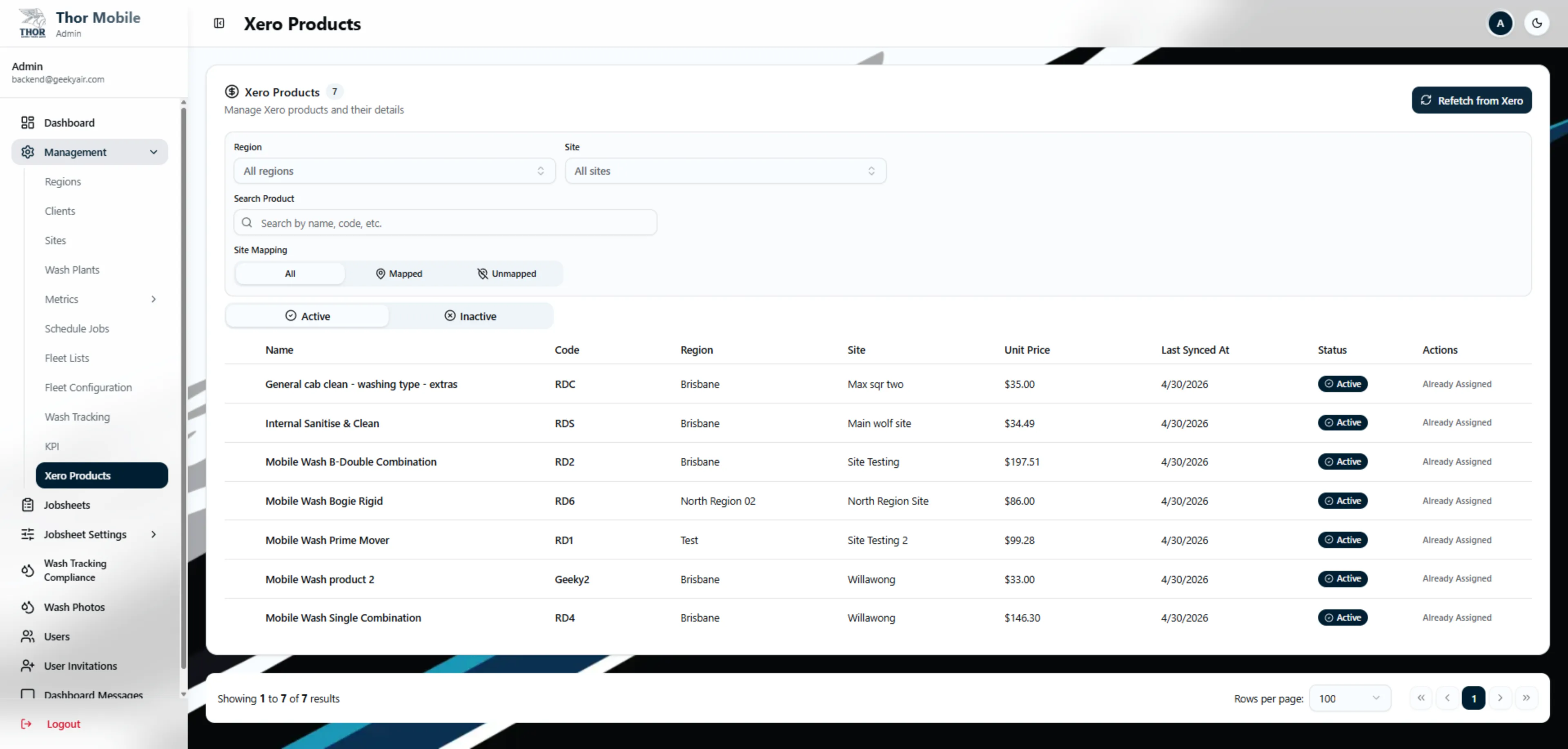
Task: Click the Unmapped crossed-pin icon
Action: pyautogui.click(x=482, y=273)
